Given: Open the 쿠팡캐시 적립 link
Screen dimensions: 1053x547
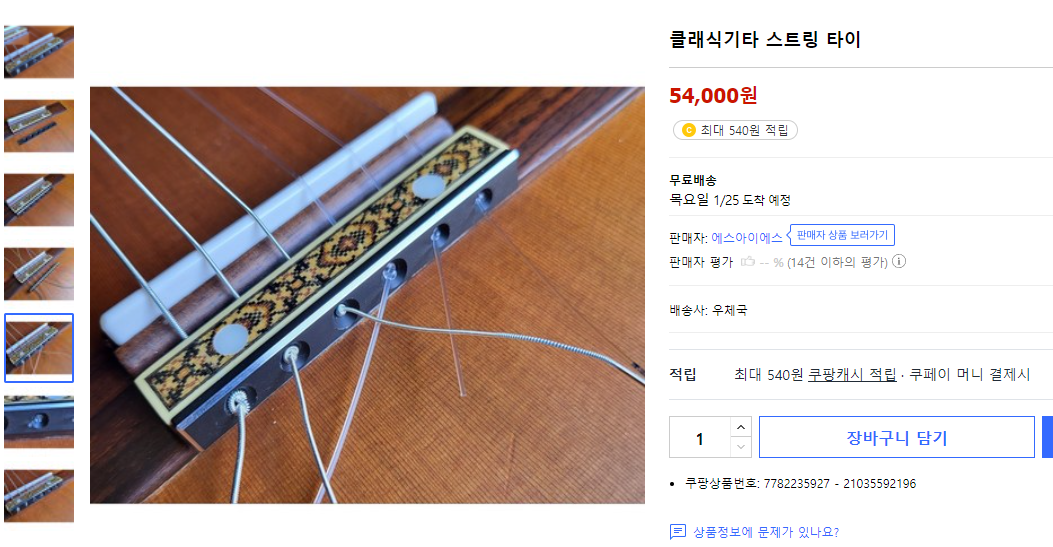Looking at the screenshot, I should point(852,375).
